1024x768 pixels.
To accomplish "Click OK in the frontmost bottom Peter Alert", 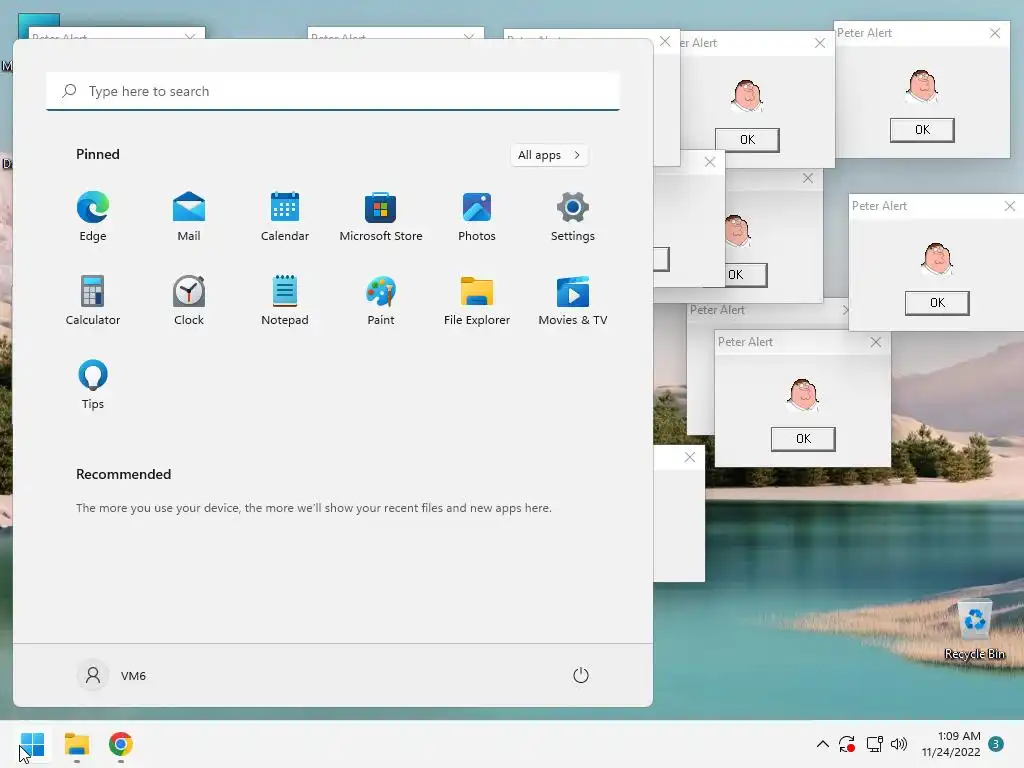I will point(803,439).
